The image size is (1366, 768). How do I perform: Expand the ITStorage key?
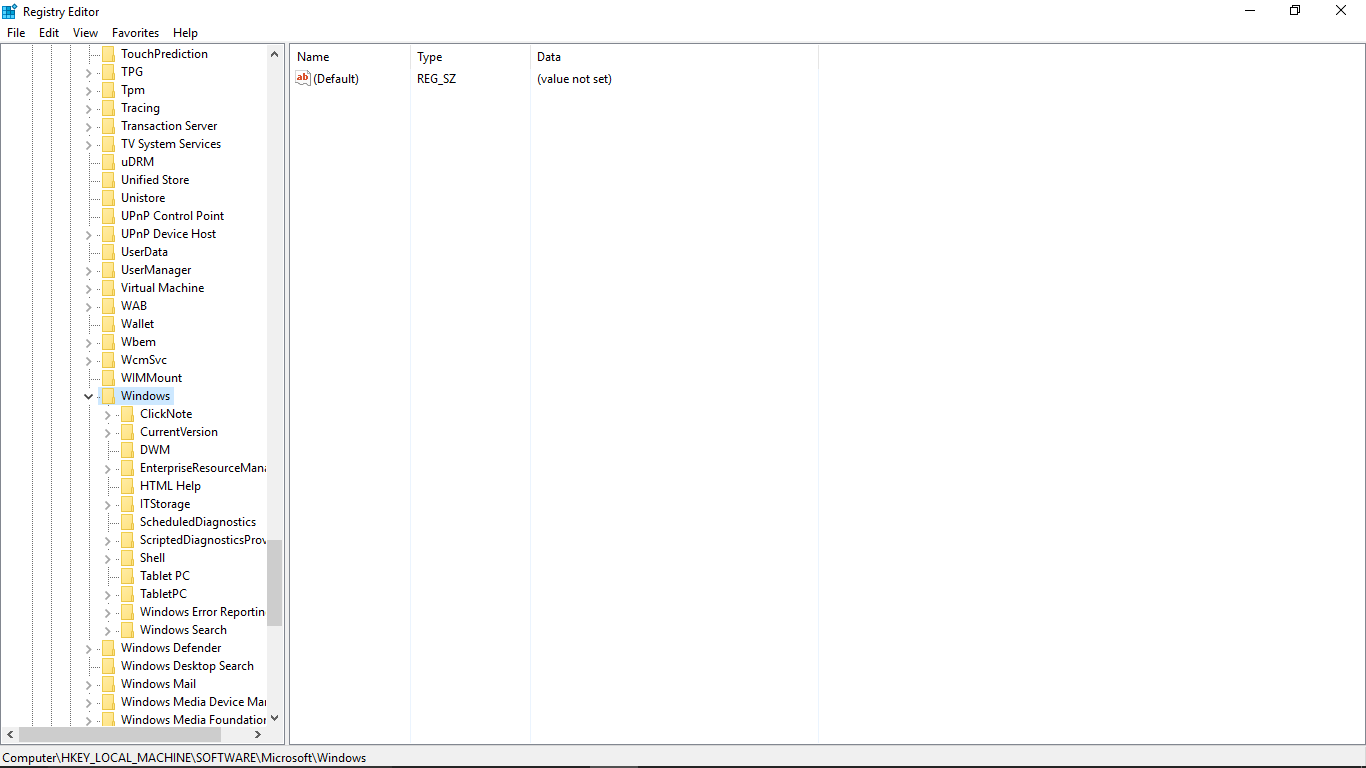point(108,504)
